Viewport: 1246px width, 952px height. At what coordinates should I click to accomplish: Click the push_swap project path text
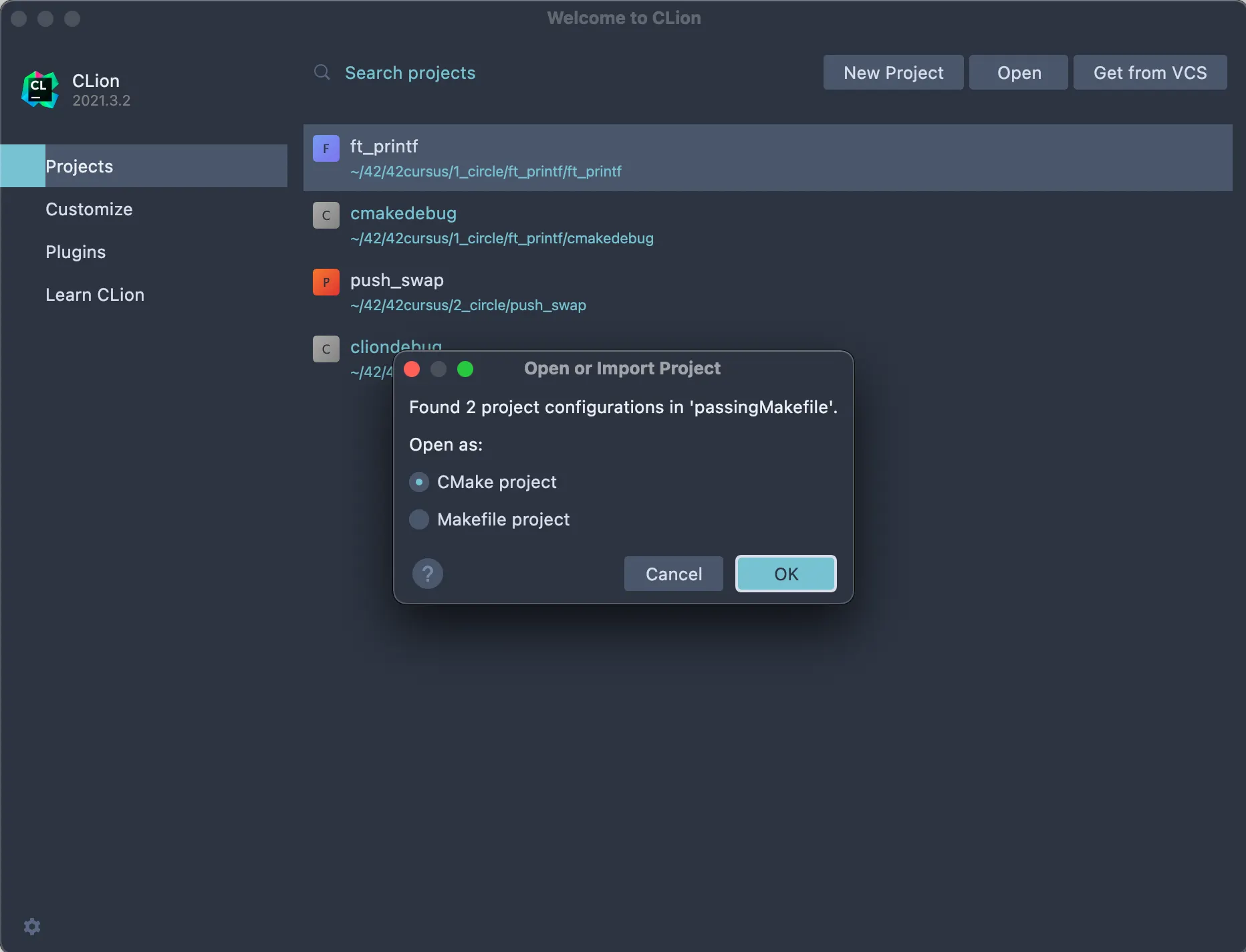coord(468,305)
